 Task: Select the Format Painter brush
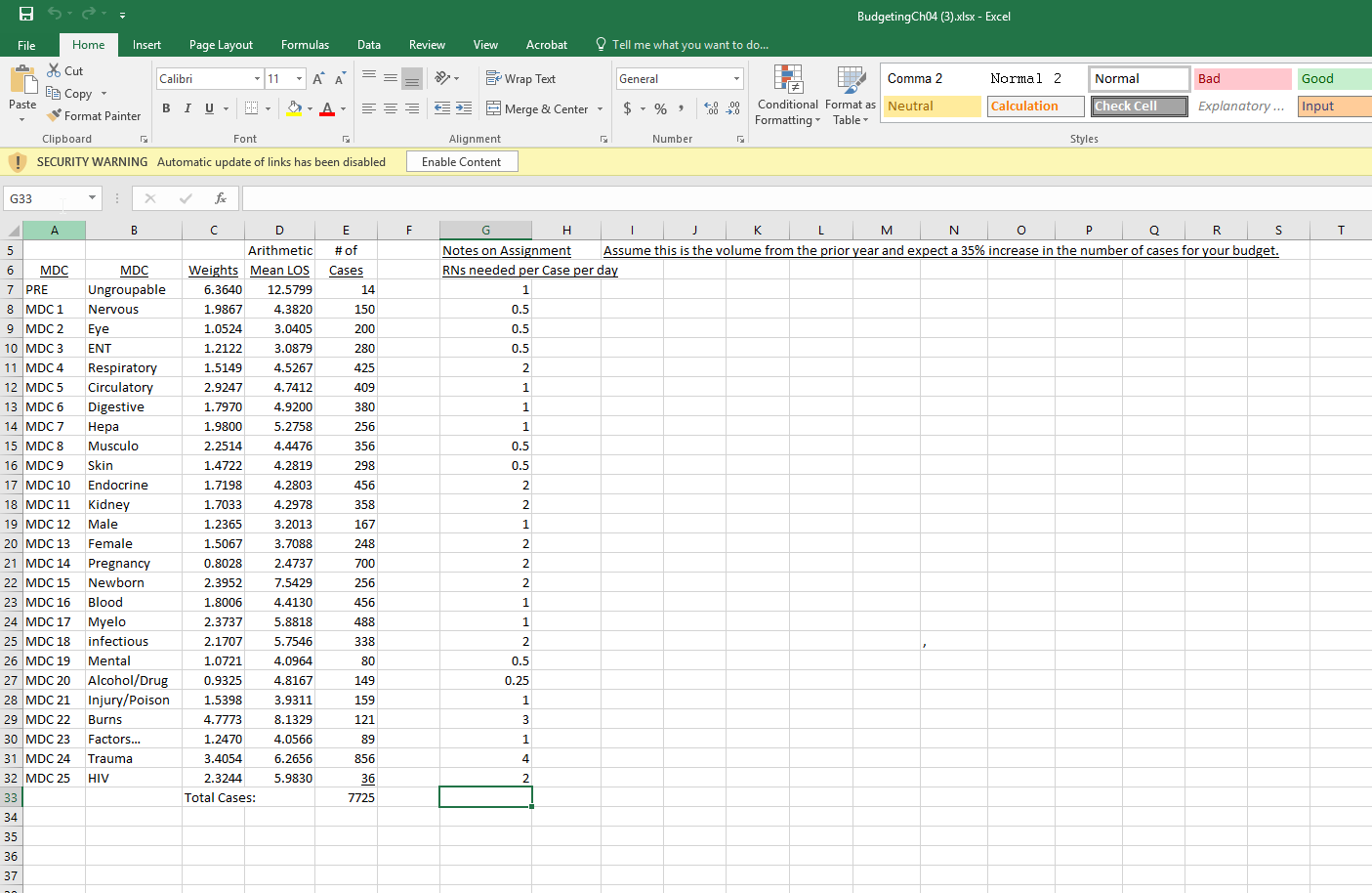tap(94, 116)
